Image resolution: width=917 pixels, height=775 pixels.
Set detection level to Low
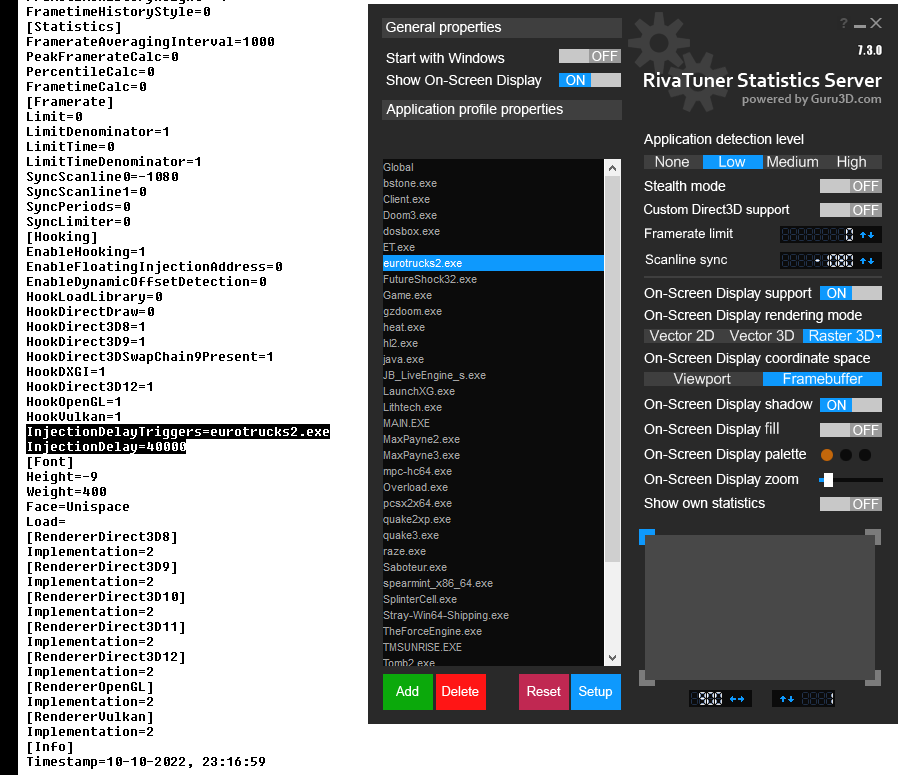(x=732, y=162)
